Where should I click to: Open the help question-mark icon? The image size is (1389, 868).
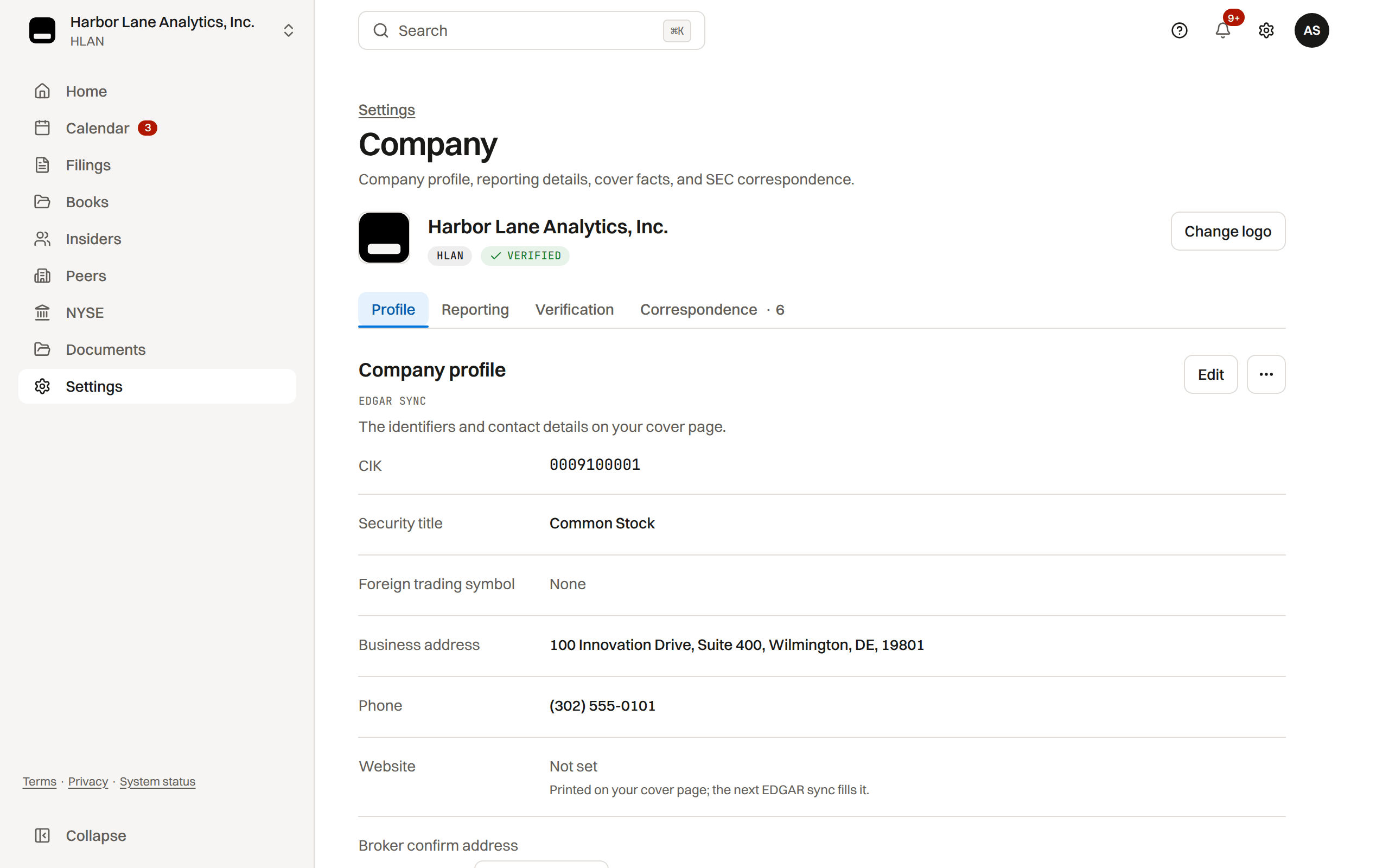(1179, 30)
